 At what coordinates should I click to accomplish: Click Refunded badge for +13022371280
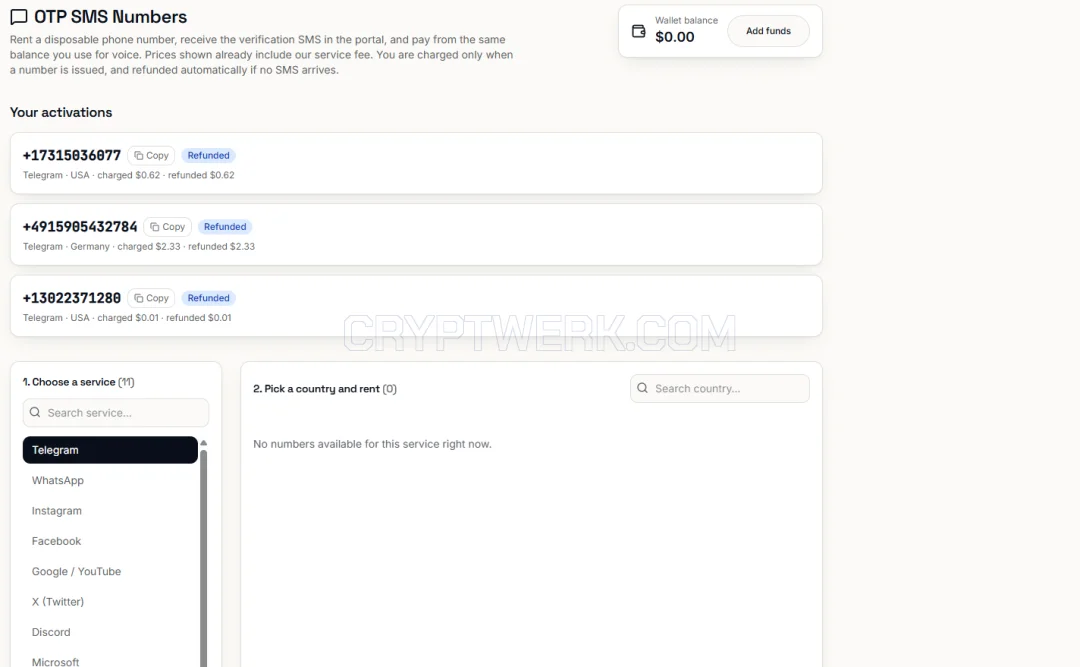pyautogui.click(x=208, y=298)
